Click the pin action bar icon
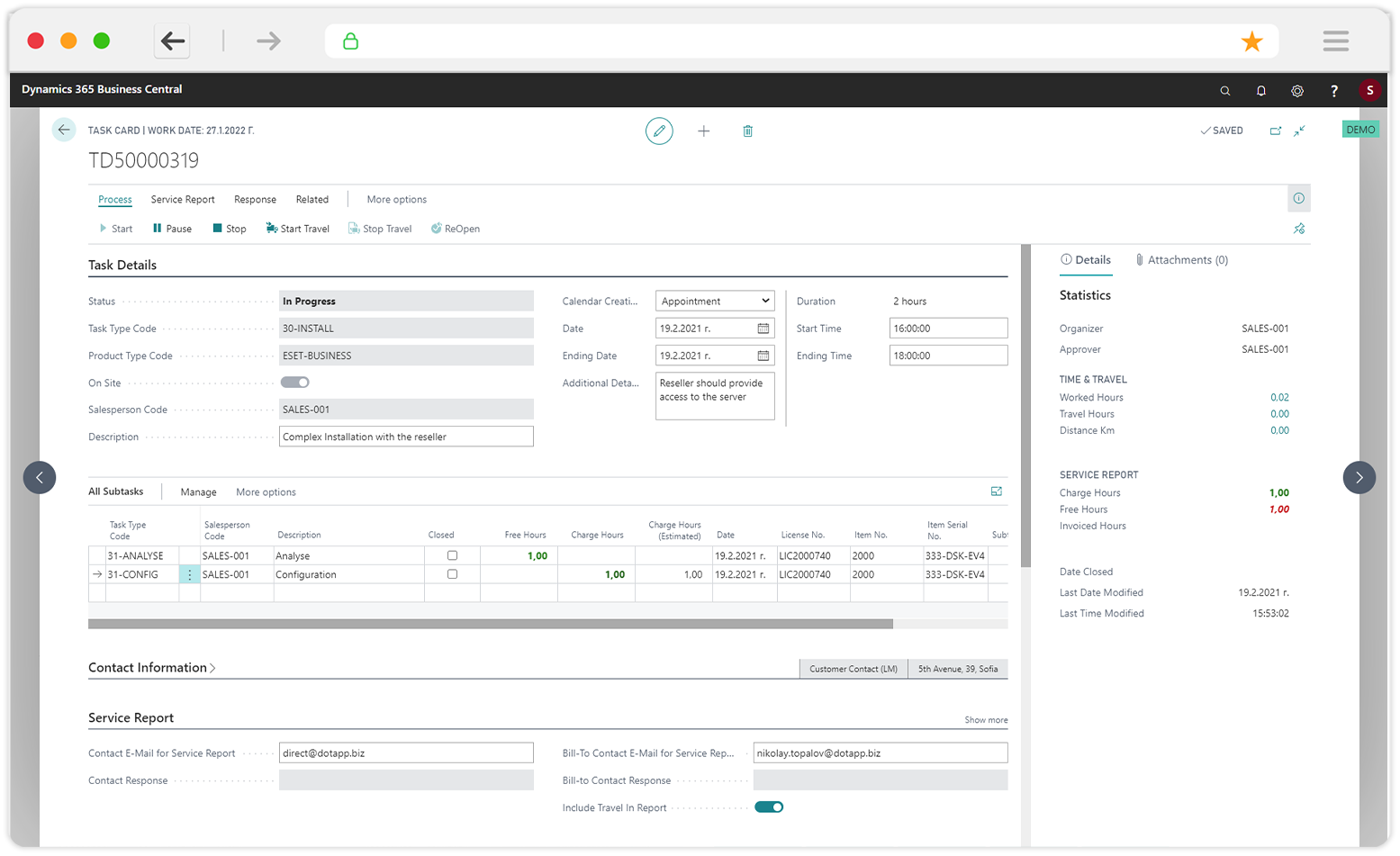 [1299, 229]
